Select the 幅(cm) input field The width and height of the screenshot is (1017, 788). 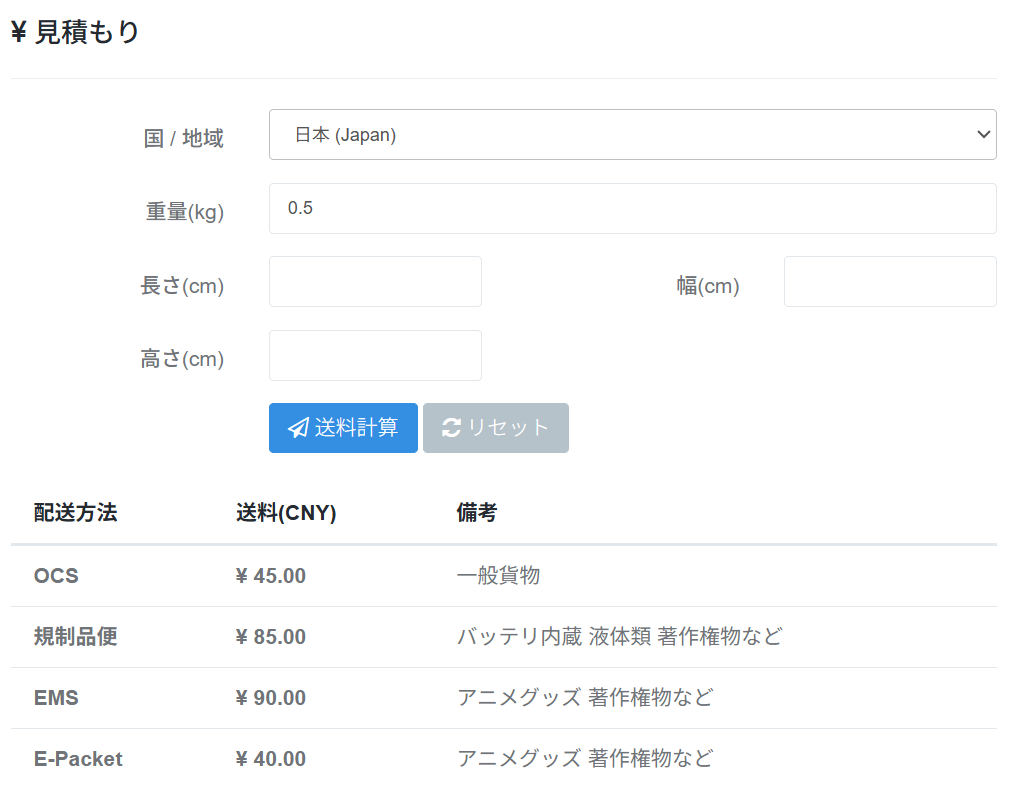889,282
